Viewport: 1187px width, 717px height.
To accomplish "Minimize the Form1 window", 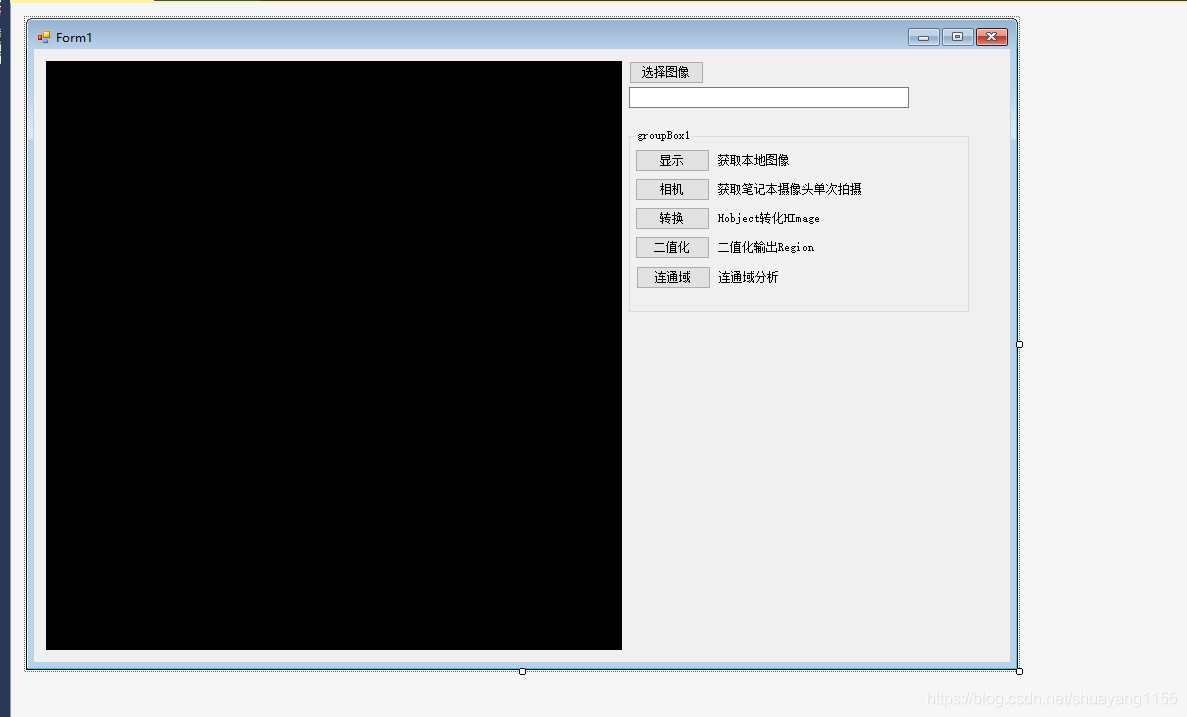I will click(x=924, y=37).
